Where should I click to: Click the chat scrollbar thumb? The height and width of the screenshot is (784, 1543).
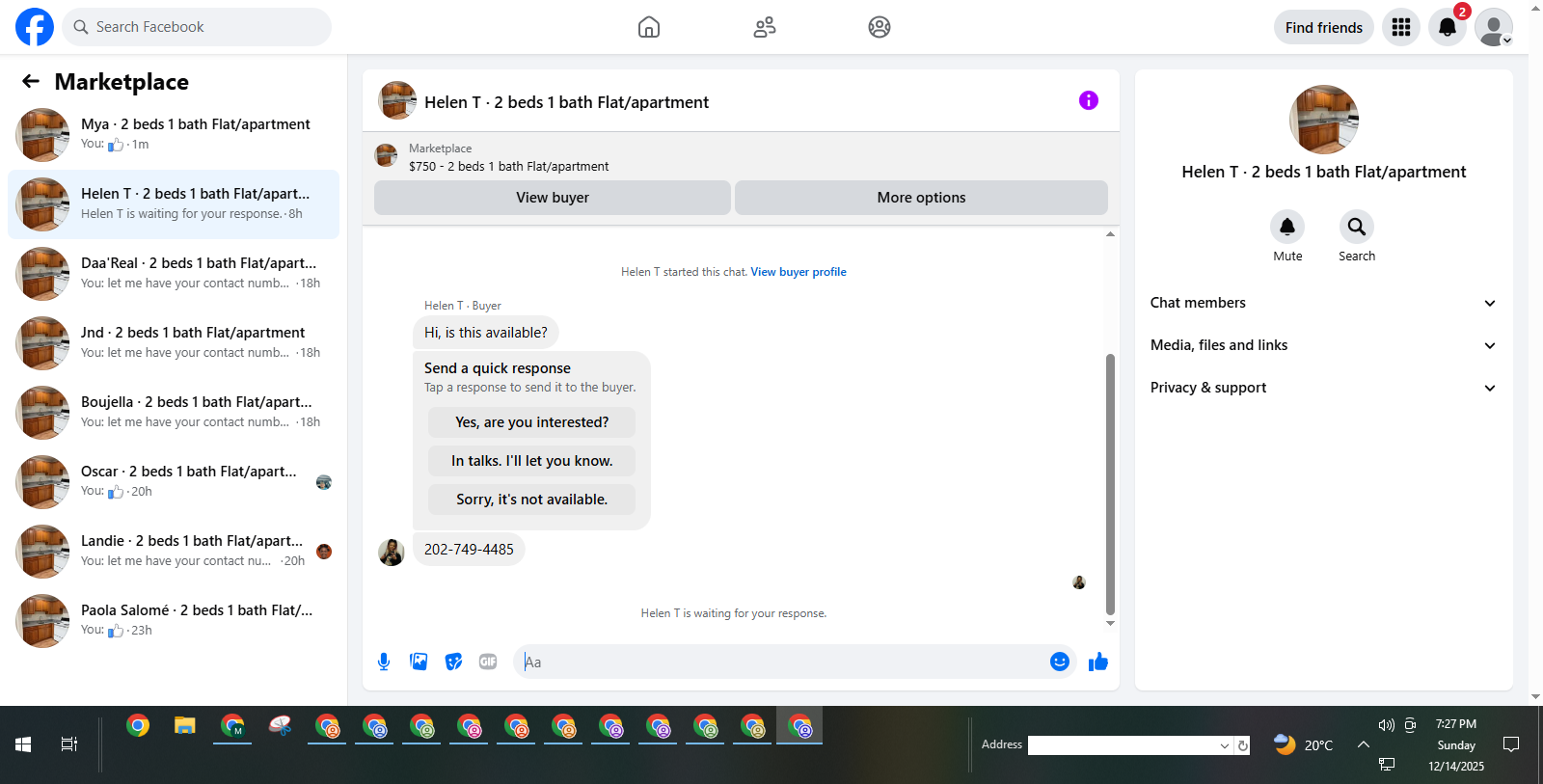[1110, 484]
